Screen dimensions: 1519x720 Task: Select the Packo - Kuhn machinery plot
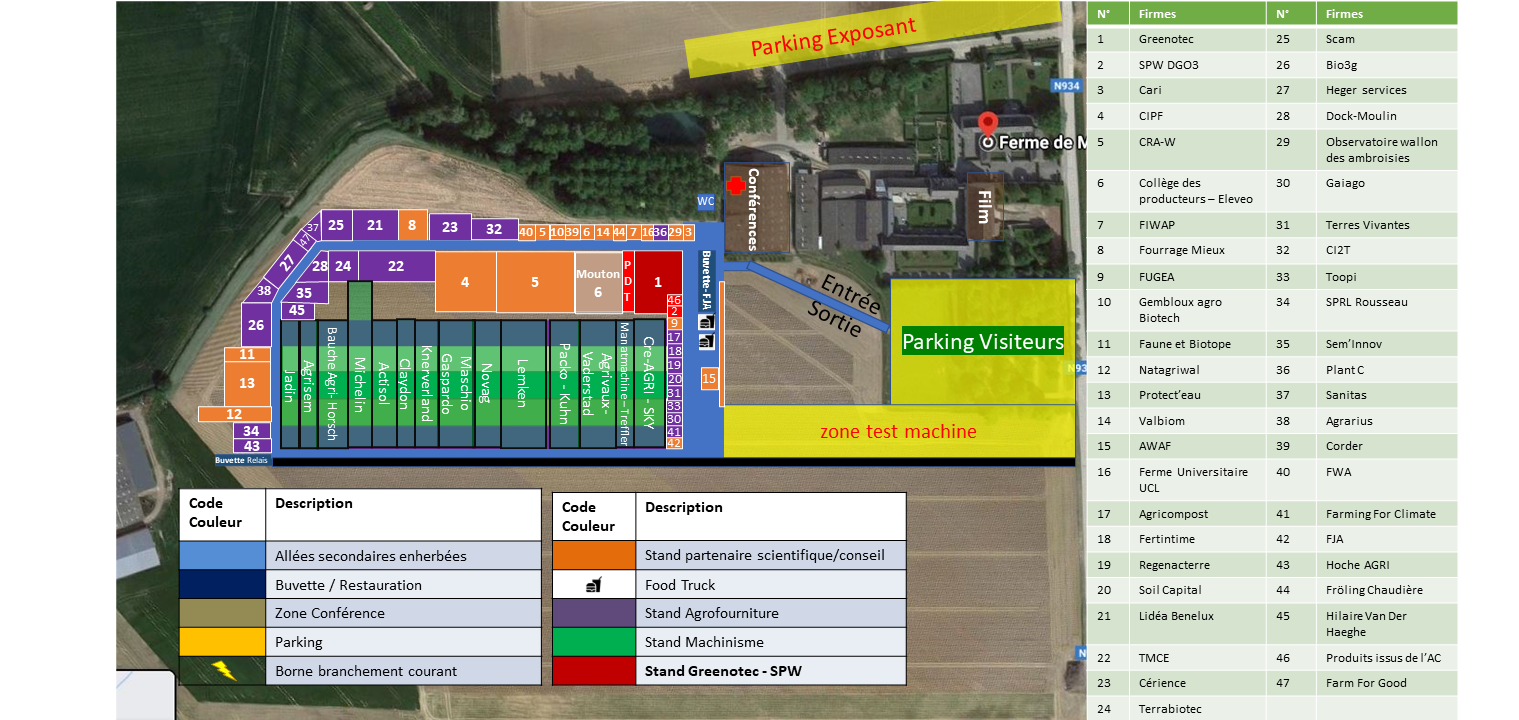[564, 383]
